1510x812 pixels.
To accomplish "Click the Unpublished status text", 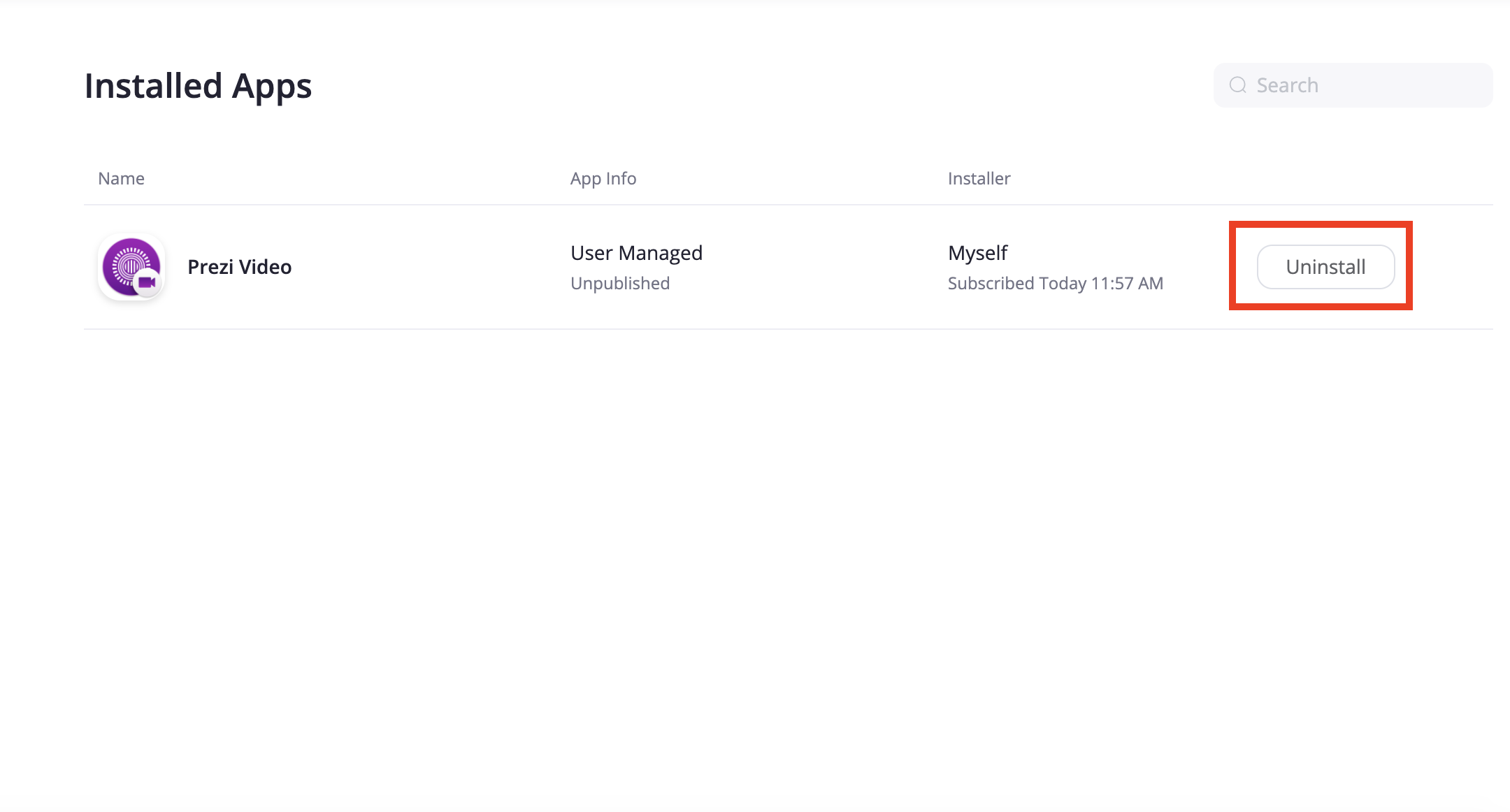I will 620,283.
